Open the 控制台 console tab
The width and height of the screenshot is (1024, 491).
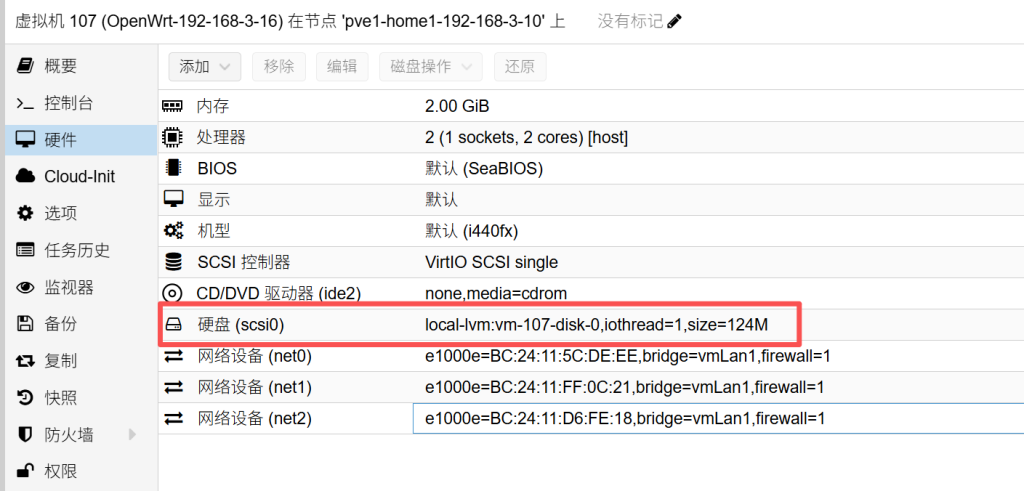pyautogui.click(x=68, y=103)
